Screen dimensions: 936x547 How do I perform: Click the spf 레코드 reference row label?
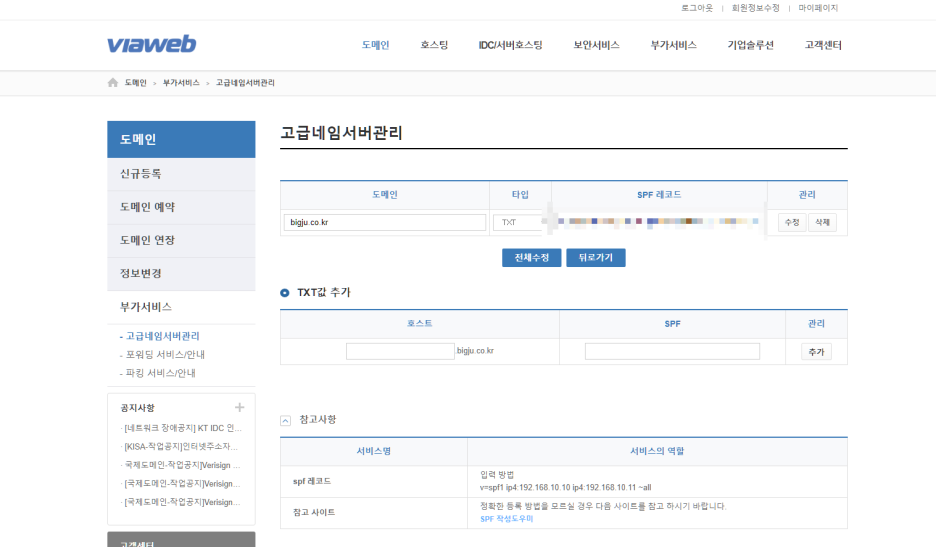point(312,481)
